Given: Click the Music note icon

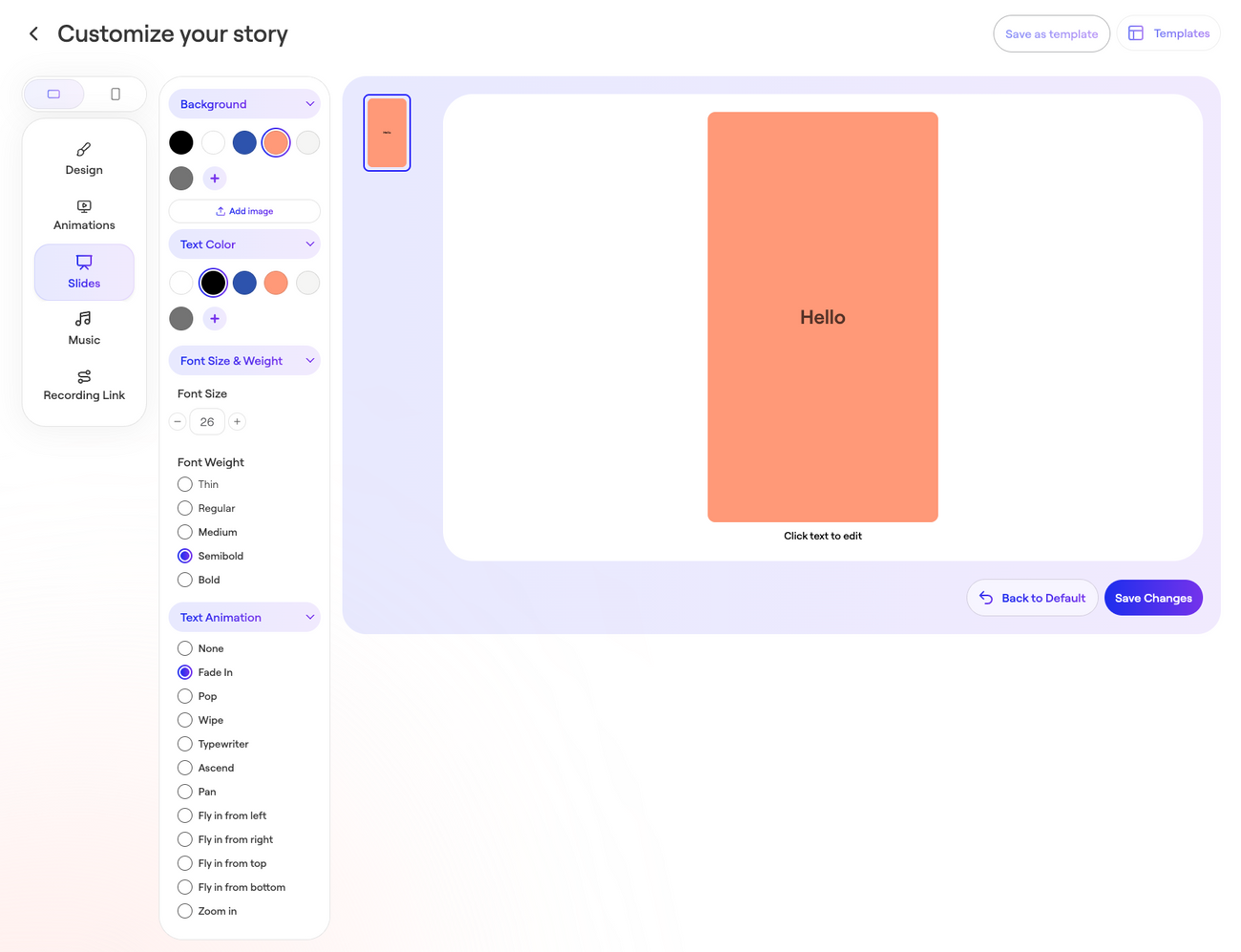Looking at the screenshot, I should (84, 319).
